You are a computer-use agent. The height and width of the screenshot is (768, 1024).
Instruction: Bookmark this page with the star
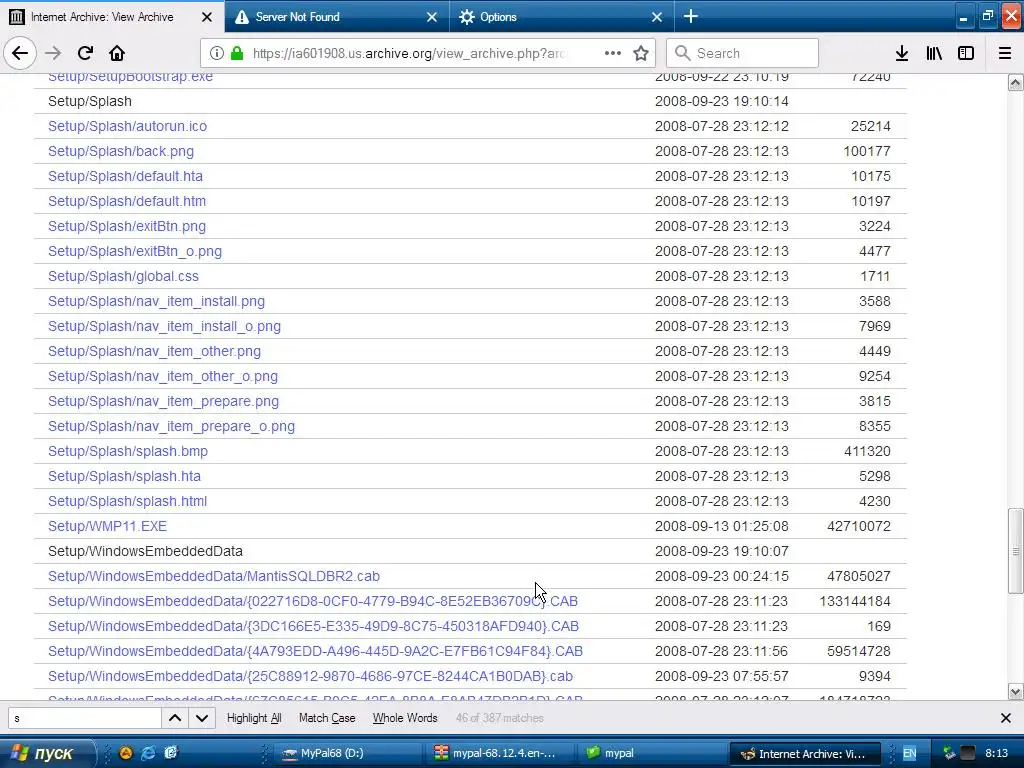pos(641,53)
